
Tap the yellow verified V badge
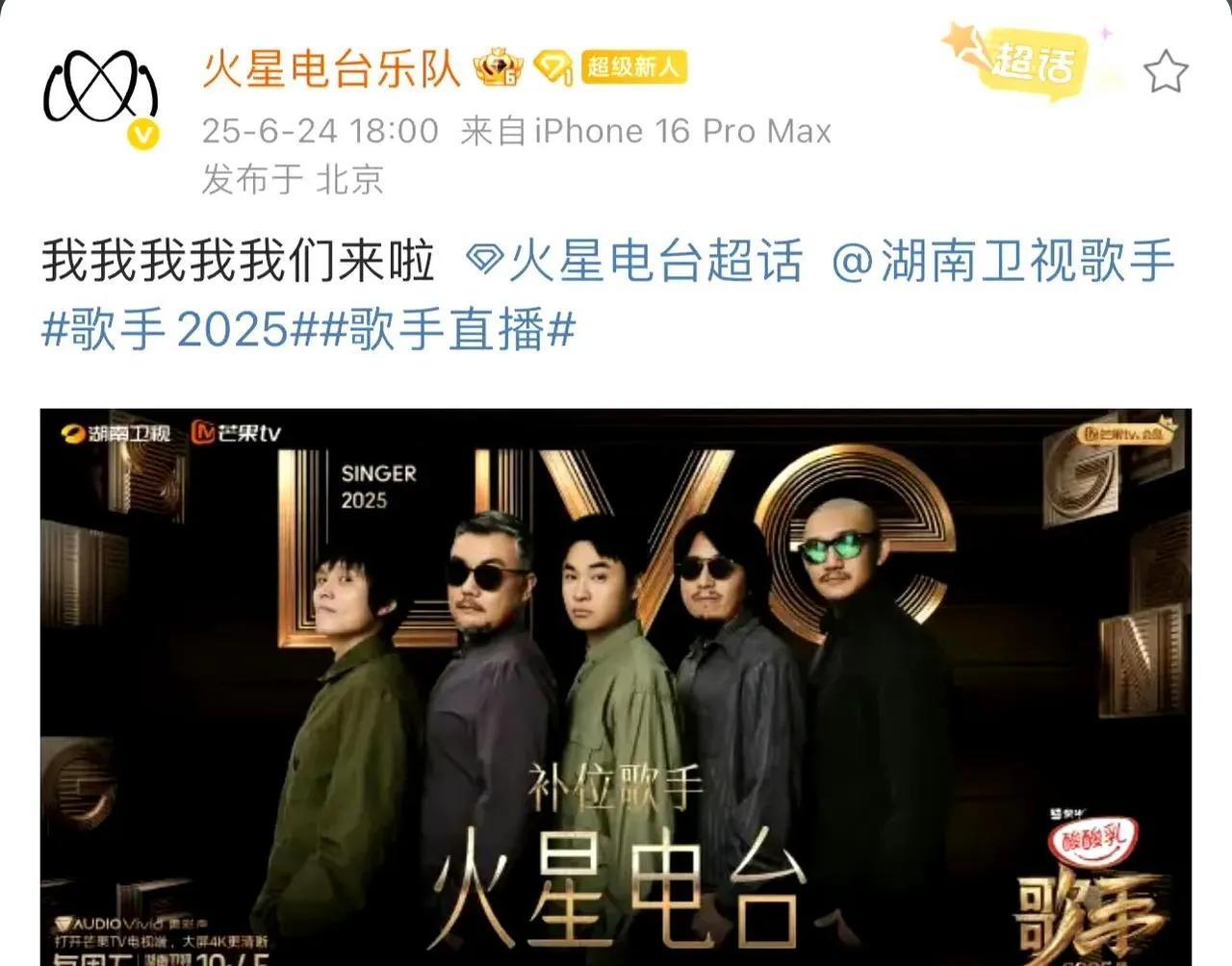(144, 134)
